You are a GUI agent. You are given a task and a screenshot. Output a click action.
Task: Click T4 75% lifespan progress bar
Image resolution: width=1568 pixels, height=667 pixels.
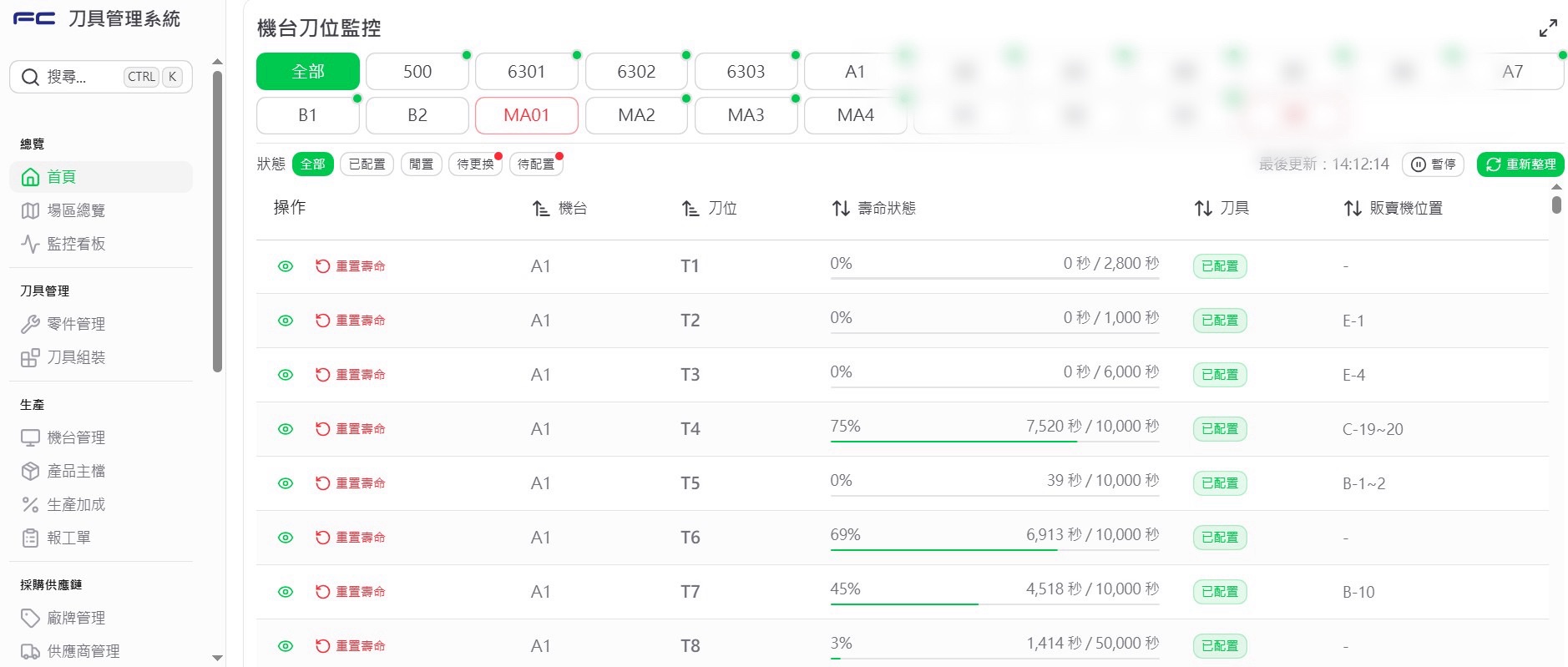[x=994, y=441]
